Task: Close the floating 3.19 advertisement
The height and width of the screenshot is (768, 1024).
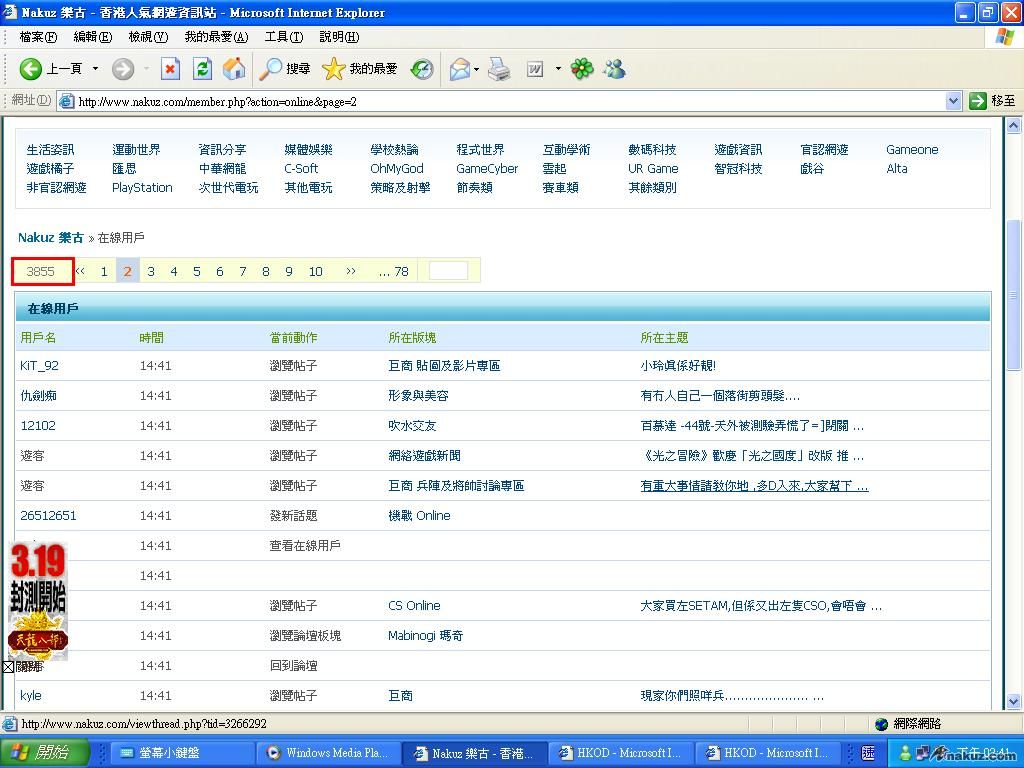Action: [x=24, y=667]
